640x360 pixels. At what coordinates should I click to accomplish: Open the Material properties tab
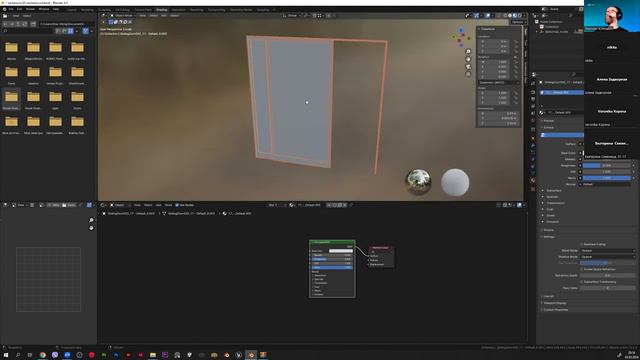[x=533, y=180]
